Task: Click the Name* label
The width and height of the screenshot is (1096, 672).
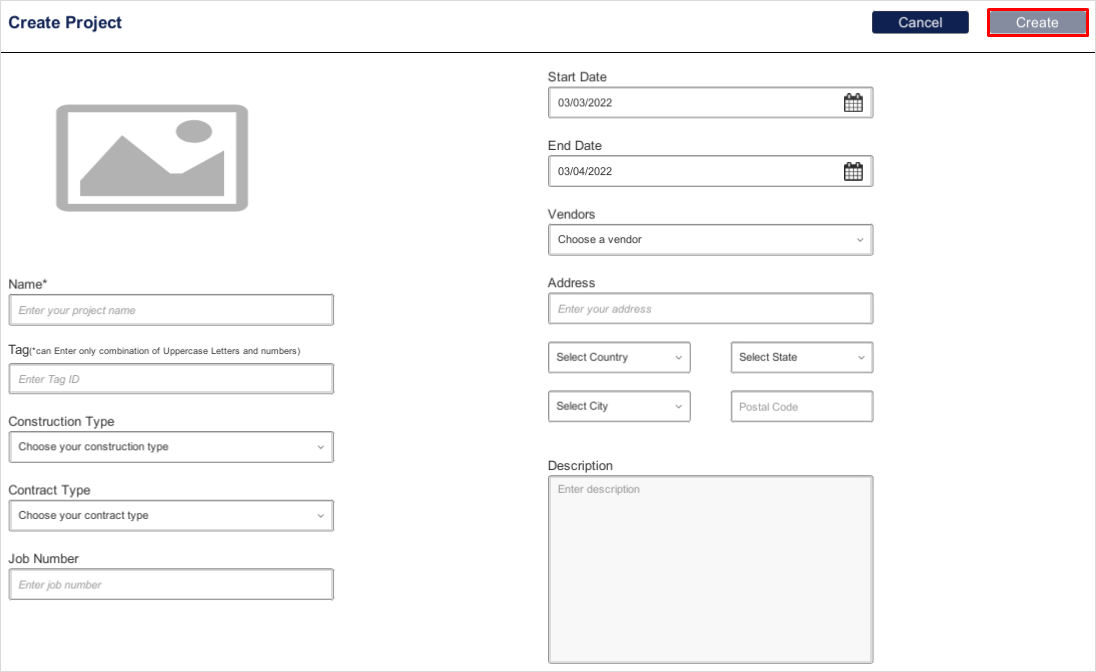Action: pos(27,284)
